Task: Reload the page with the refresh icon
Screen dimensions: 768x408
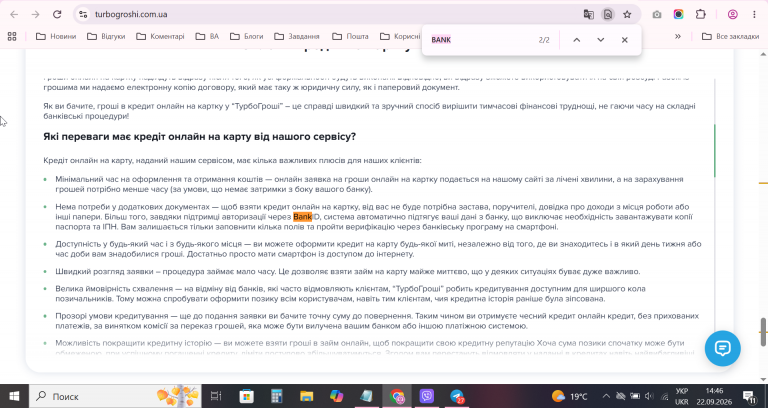Action: (57, 14)
